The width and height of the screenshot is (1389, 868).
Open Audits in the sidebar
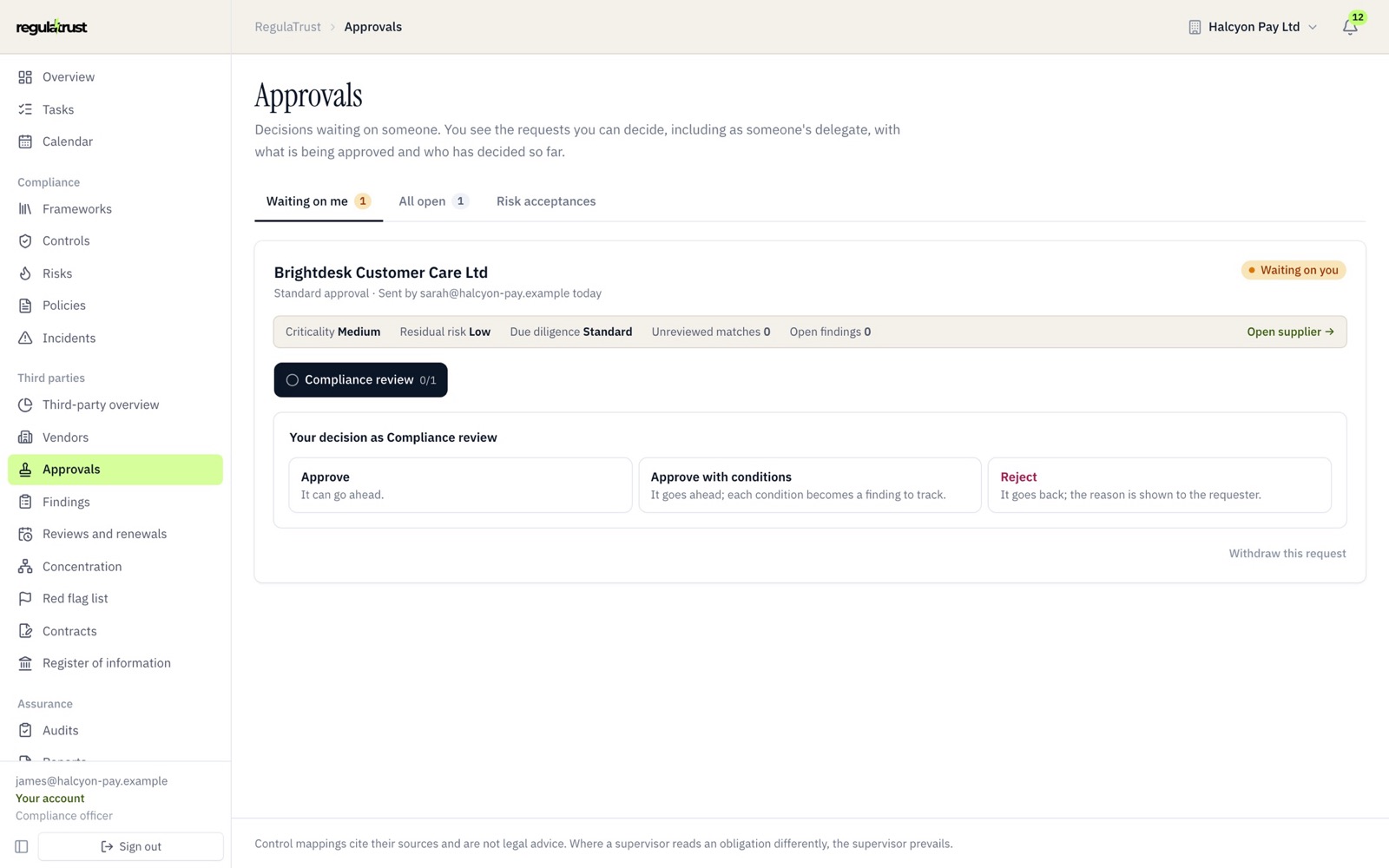[115, 731]
